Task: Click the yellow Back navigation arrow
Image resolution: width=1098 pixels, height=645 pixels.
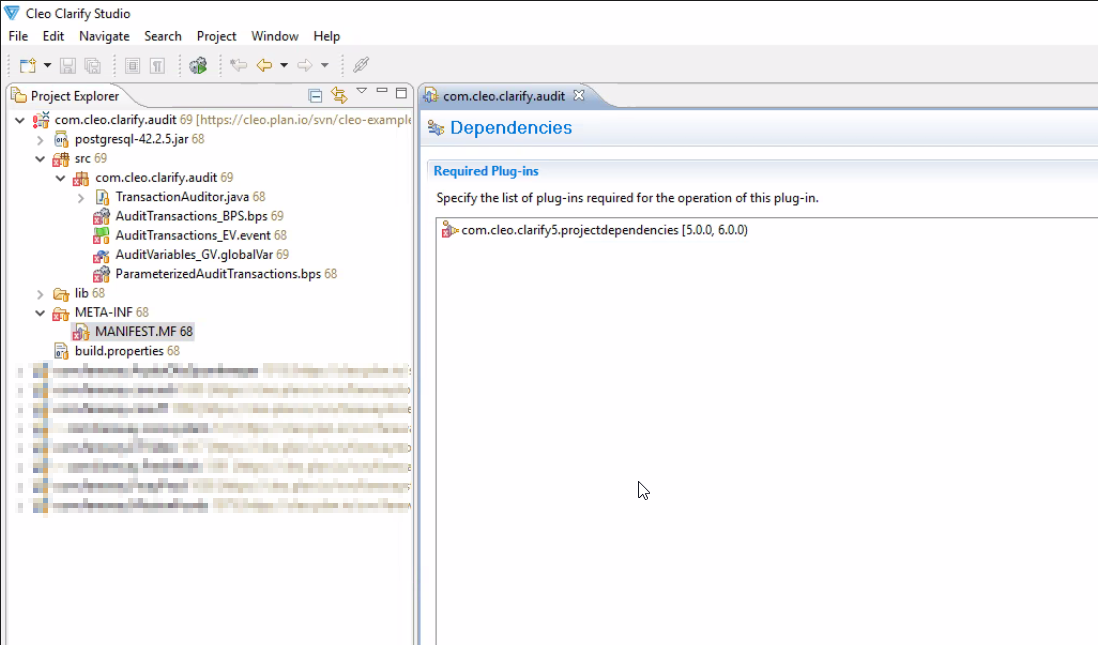Action: tap(264, 65)
